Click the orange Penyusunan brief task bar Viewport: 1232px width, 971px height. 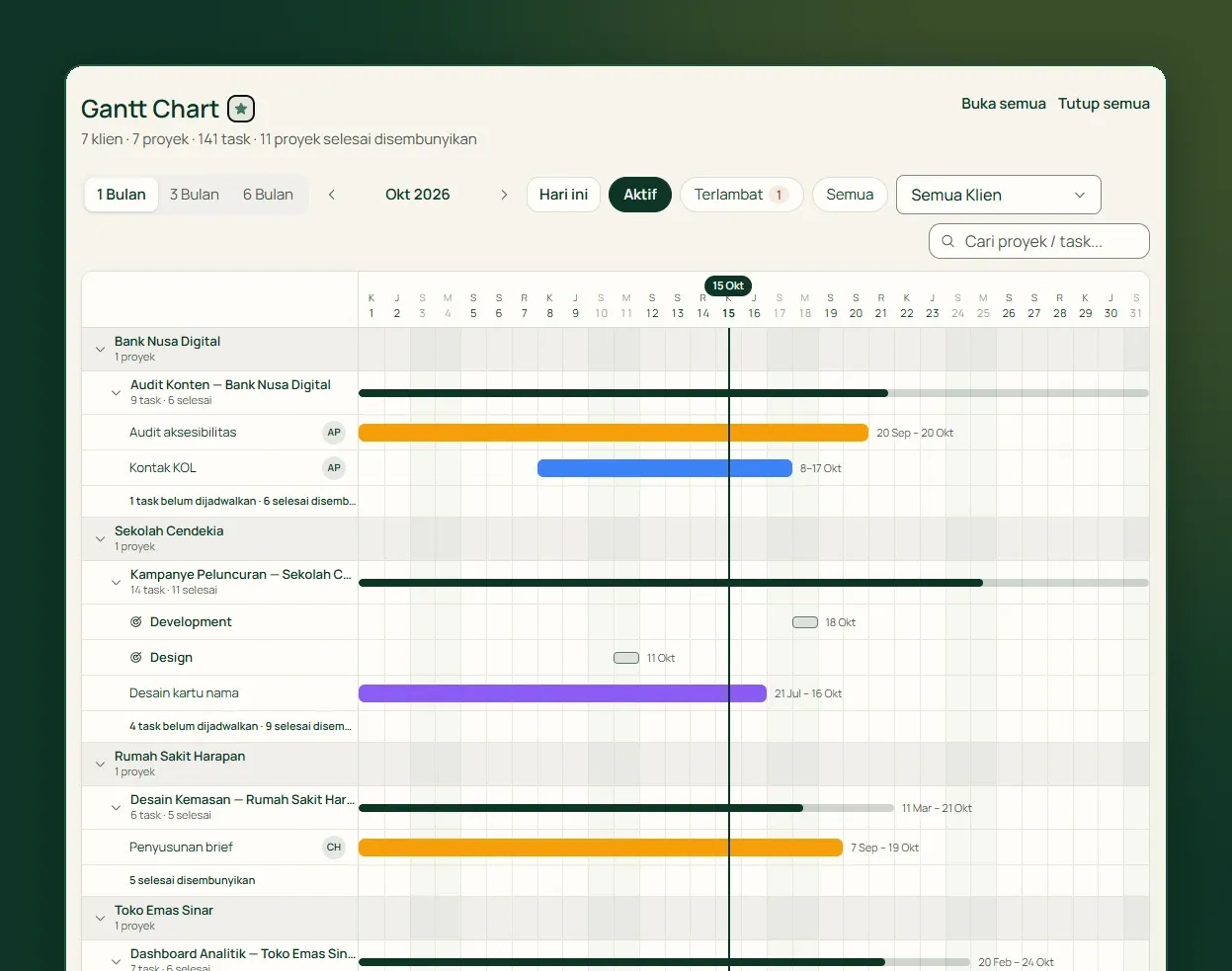[601, 848]
